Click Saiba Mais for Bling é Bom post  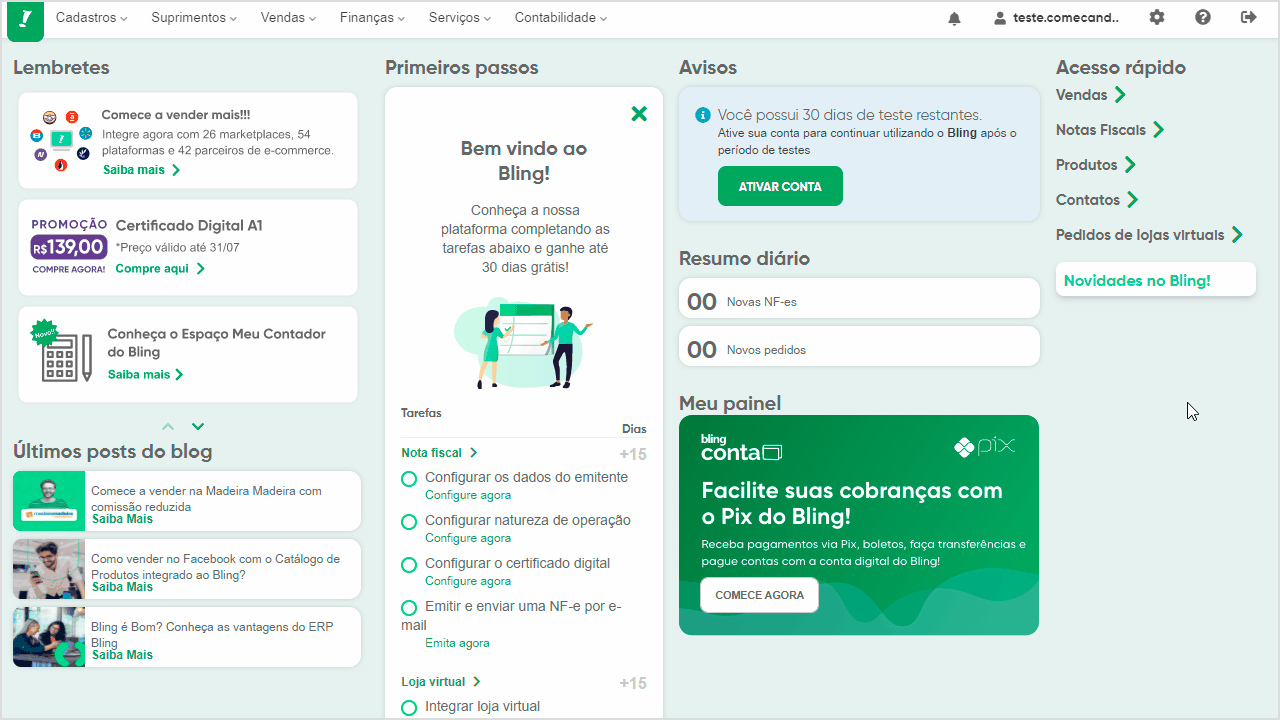[122, 655]
